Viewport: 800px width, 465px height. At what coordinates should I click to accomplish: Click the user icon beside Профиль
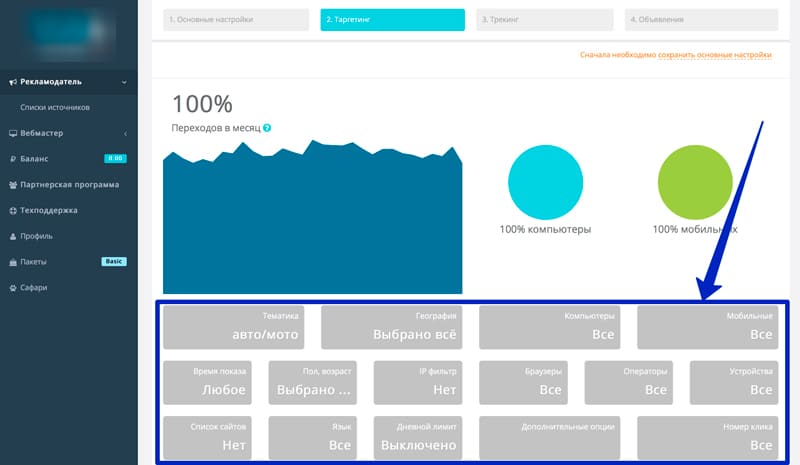[12, 237]
